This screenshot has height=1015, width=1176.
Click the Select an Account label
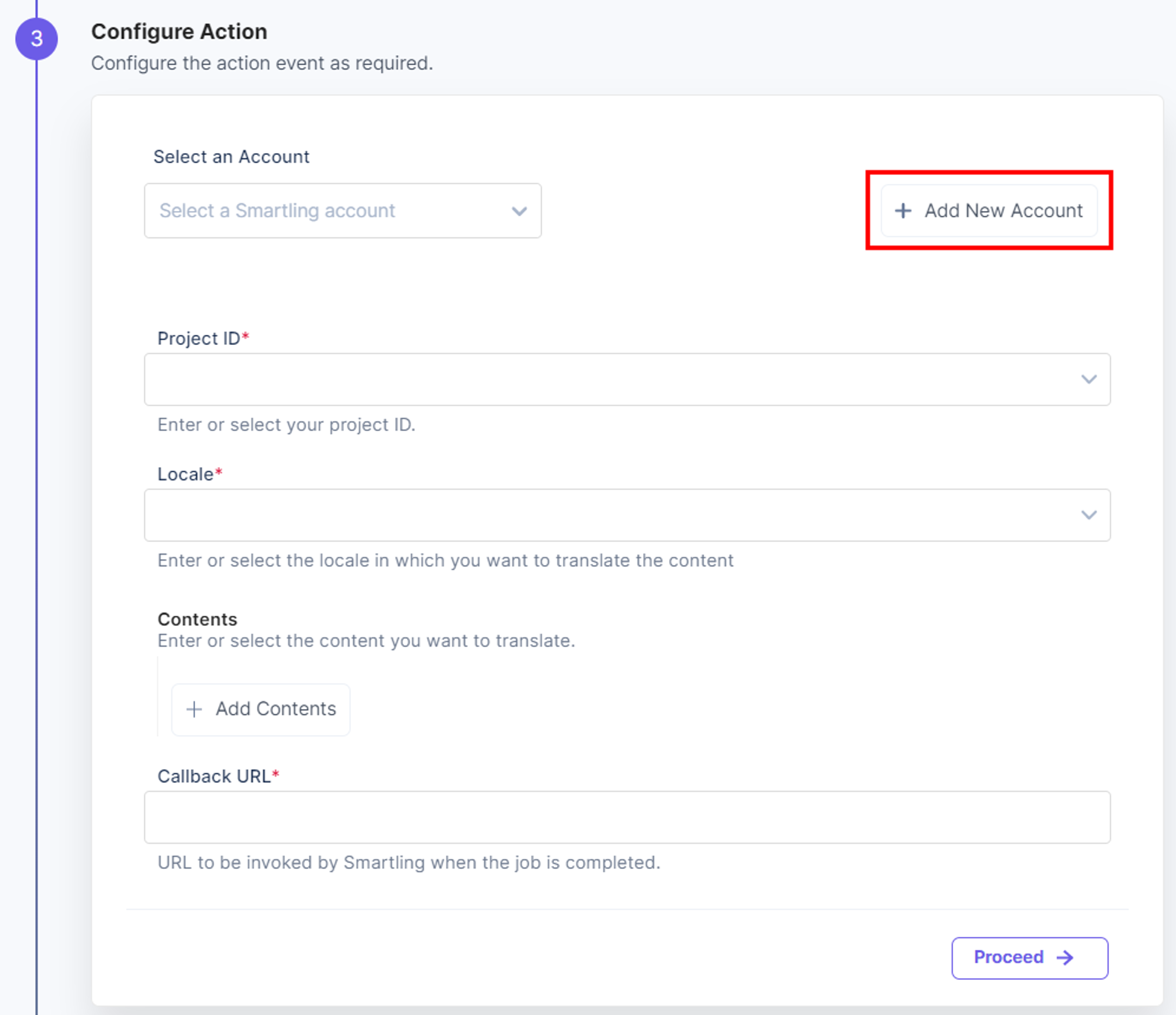(x=232, y=156)
